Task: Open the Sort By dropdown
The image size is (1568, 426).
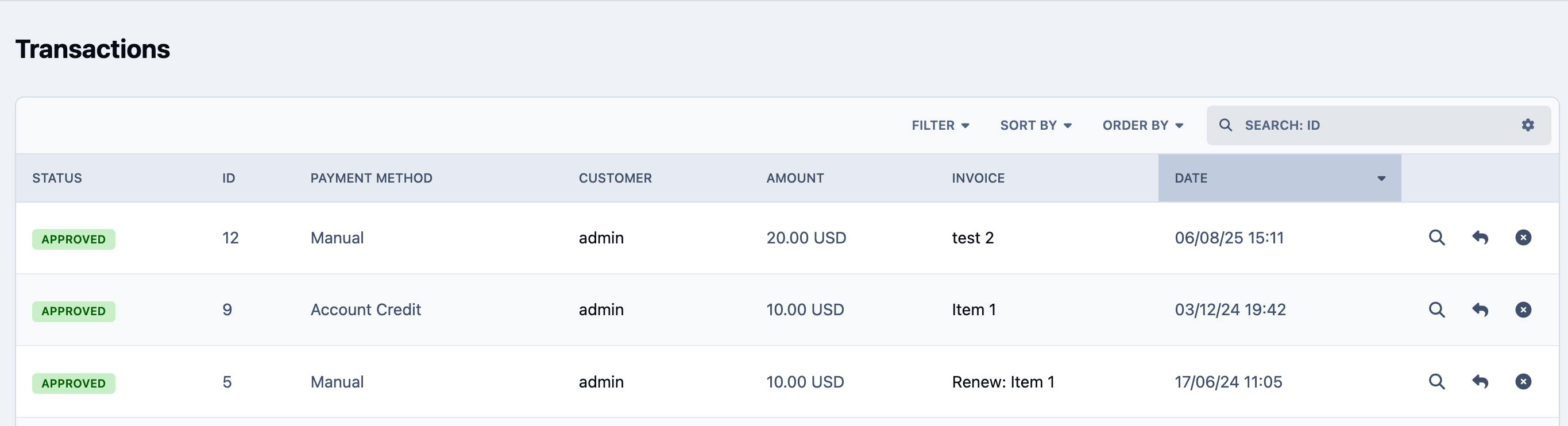Action: pos(1036,125)
